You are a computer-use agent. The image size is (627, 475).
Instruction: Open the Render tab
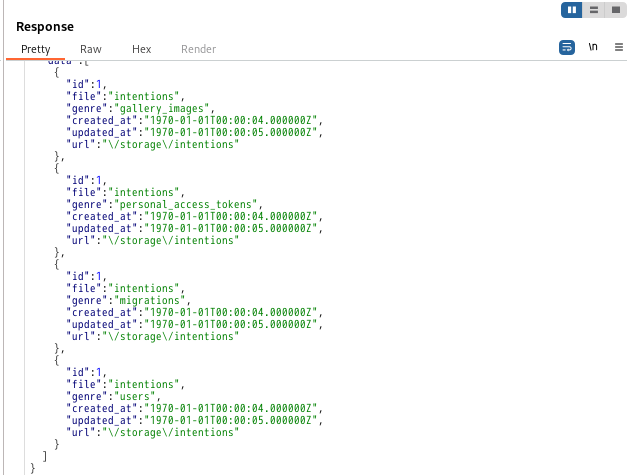coord(198,49)
